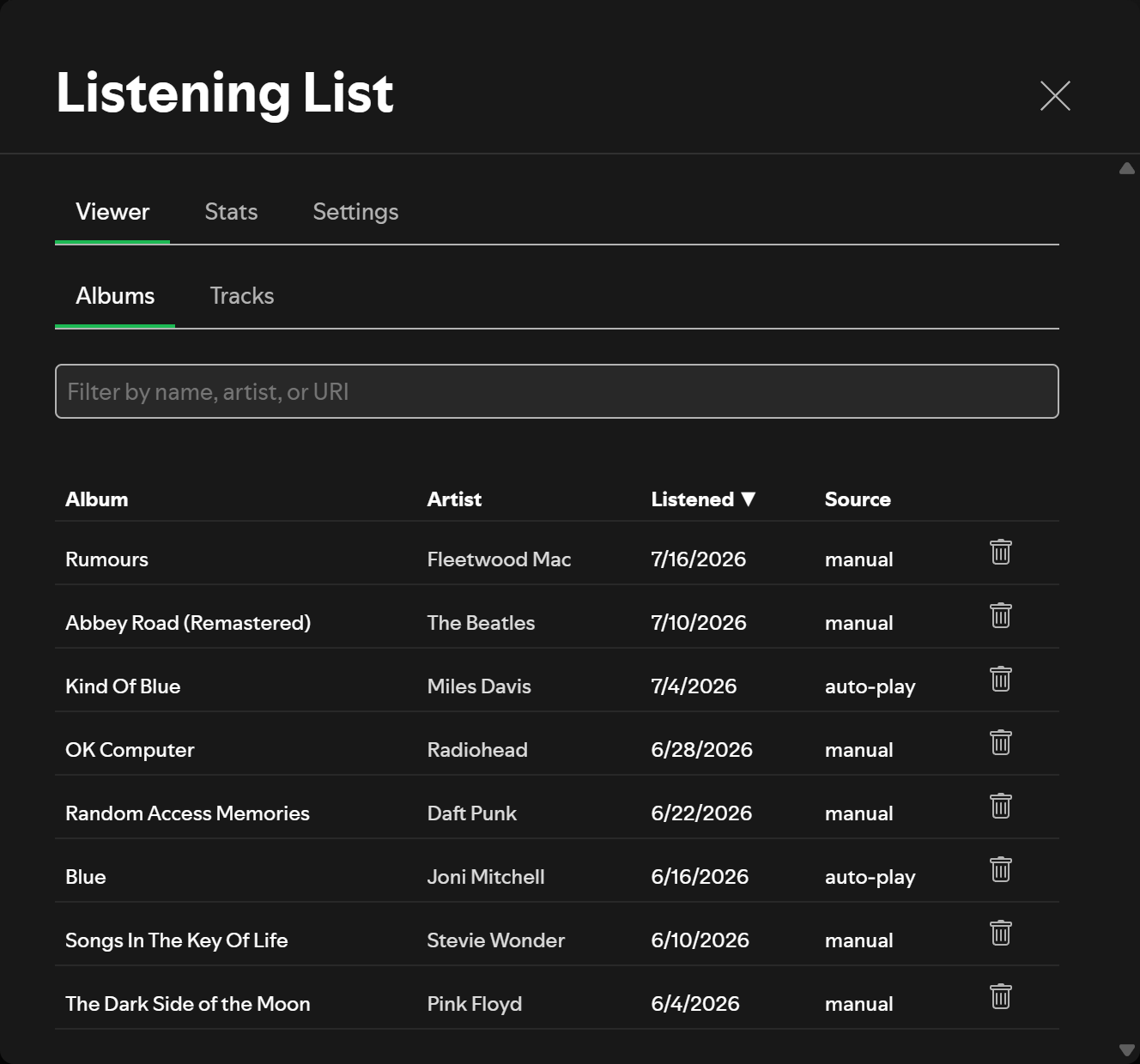Select the Viewer tab
Image resolution: width=1140 pixels, height=1064 pixels.
click(112, 212)
